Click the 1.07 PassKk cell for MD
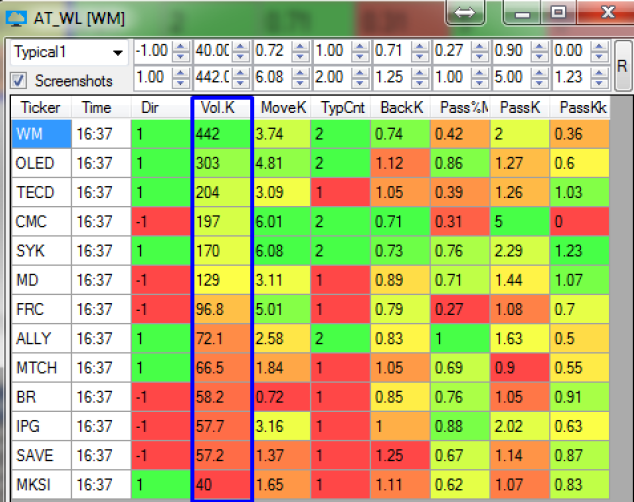The height and width of the screenshot is (502, 634). point(580,280)
